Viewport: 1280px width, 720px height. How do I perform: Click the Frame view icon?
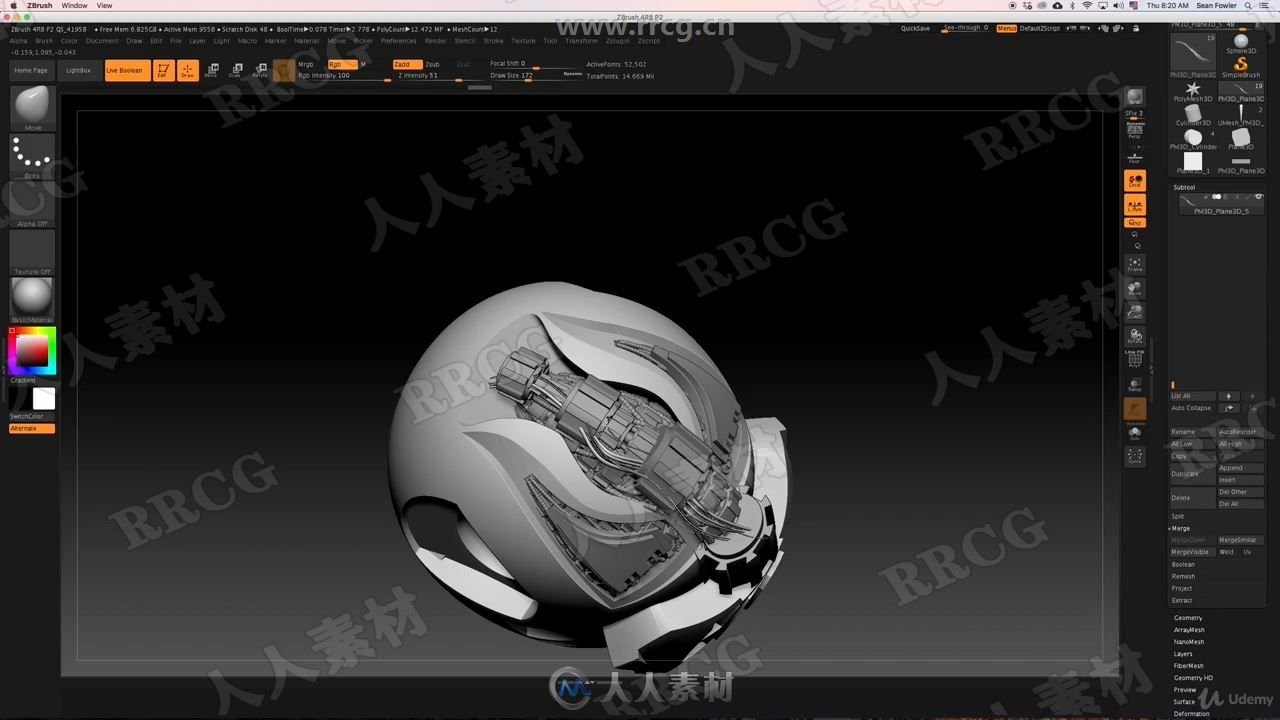(x=1135, y=264)
